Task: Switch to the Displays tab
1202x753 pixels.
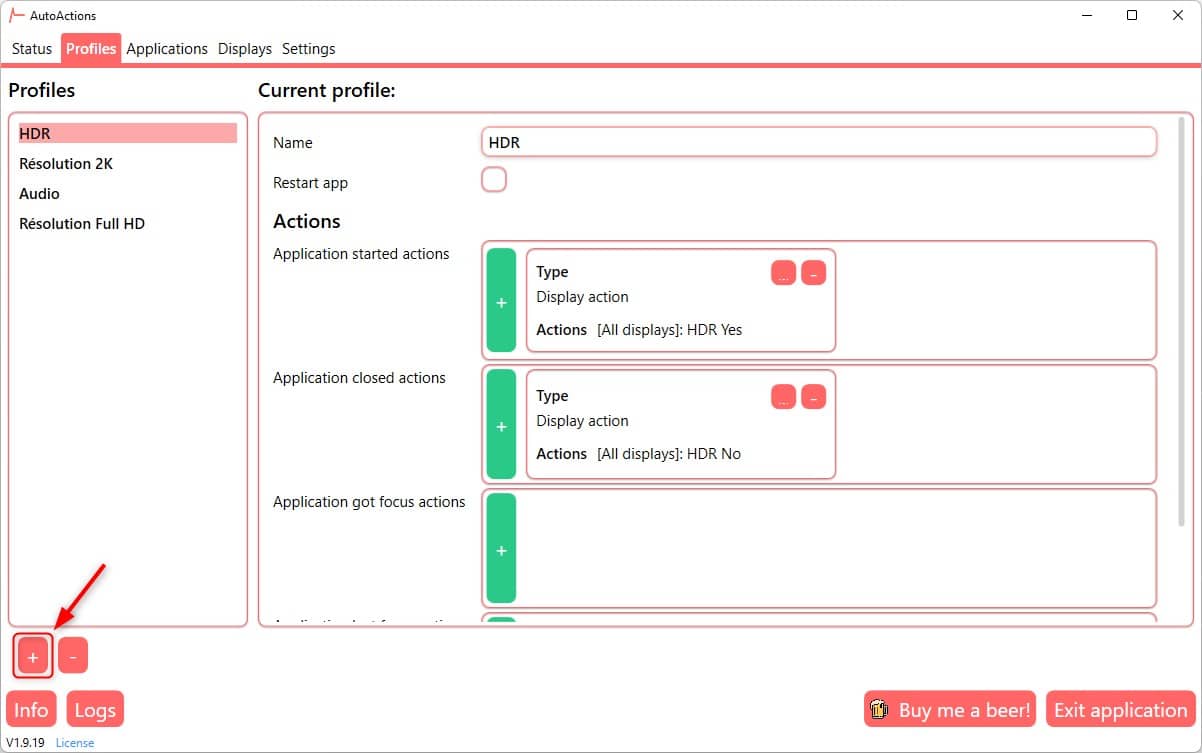Action: pos(245,49)
